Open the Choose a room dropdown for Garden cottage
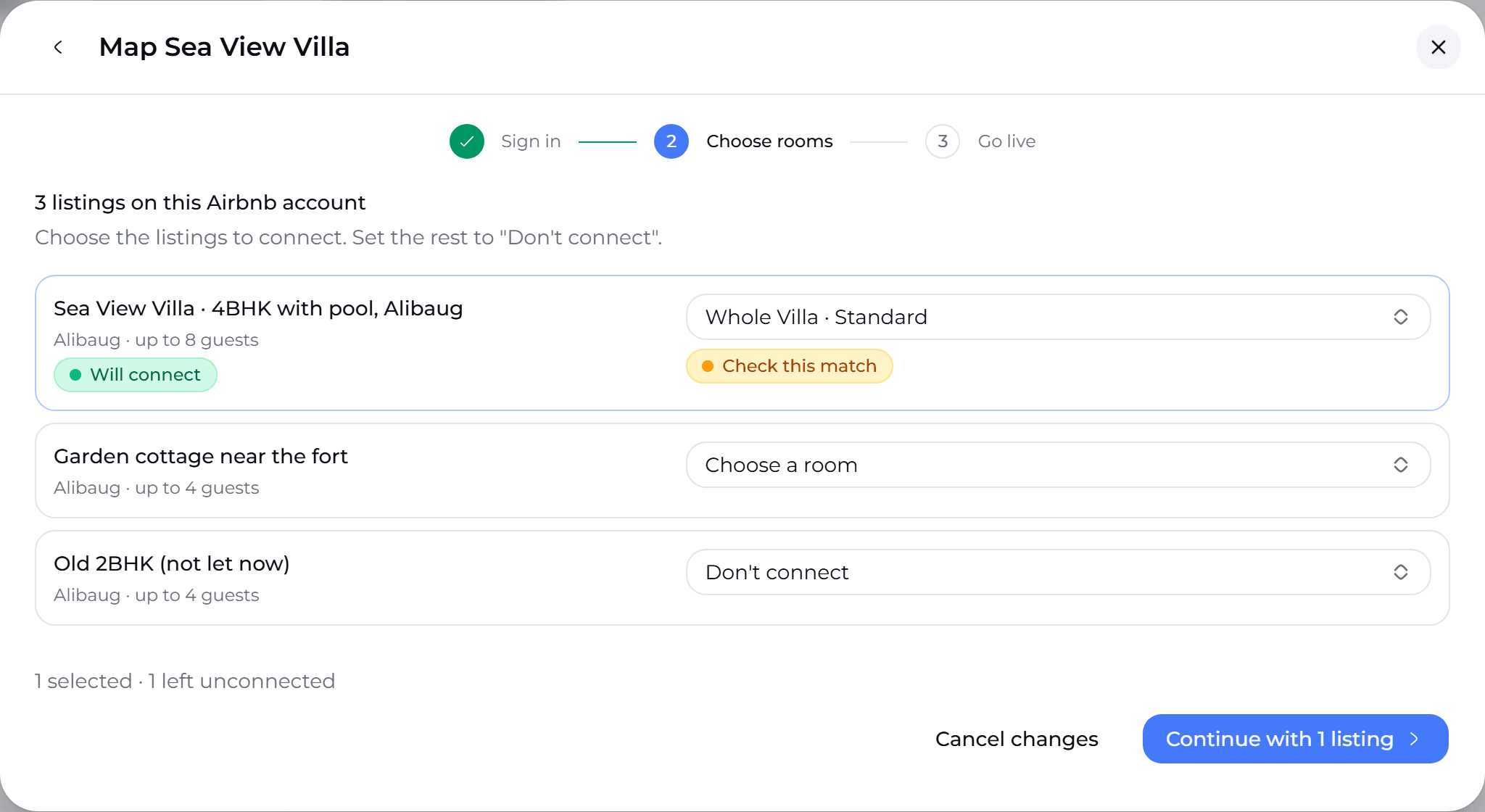Image resolution: width=1485 pixels, height=812 pixels. tap(1058, 465)
